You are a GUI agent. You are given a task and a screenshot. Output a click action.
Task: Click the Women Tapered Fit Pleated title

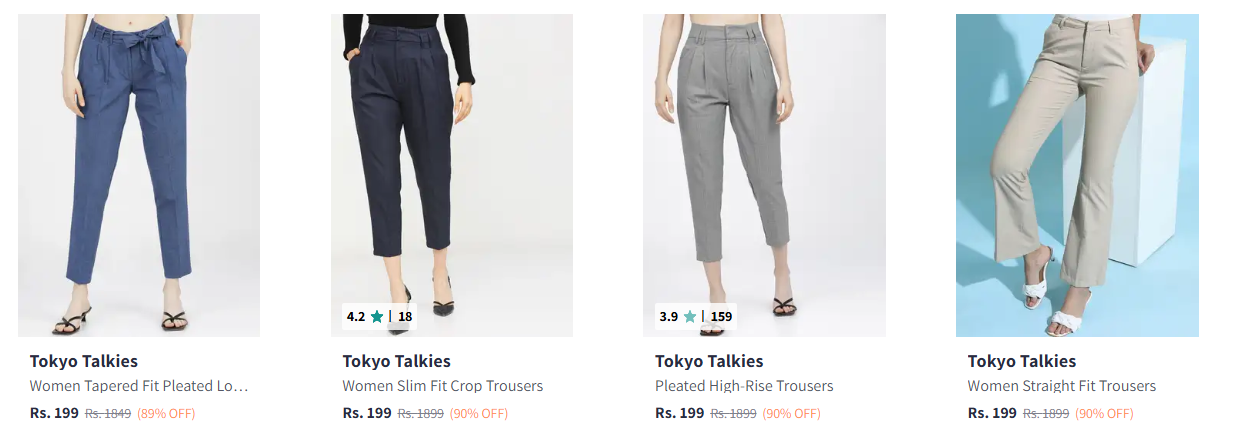(x=139, y=386)
